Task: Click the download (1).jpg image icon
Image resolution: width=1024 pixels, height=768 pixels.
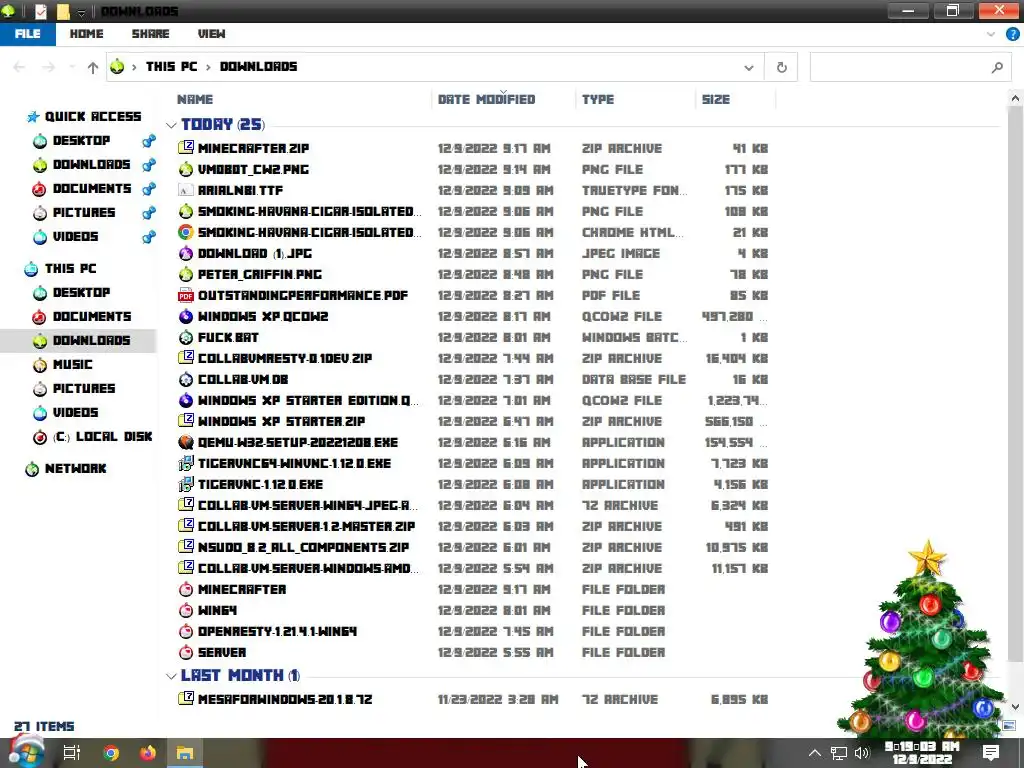Action: (186, 253)
